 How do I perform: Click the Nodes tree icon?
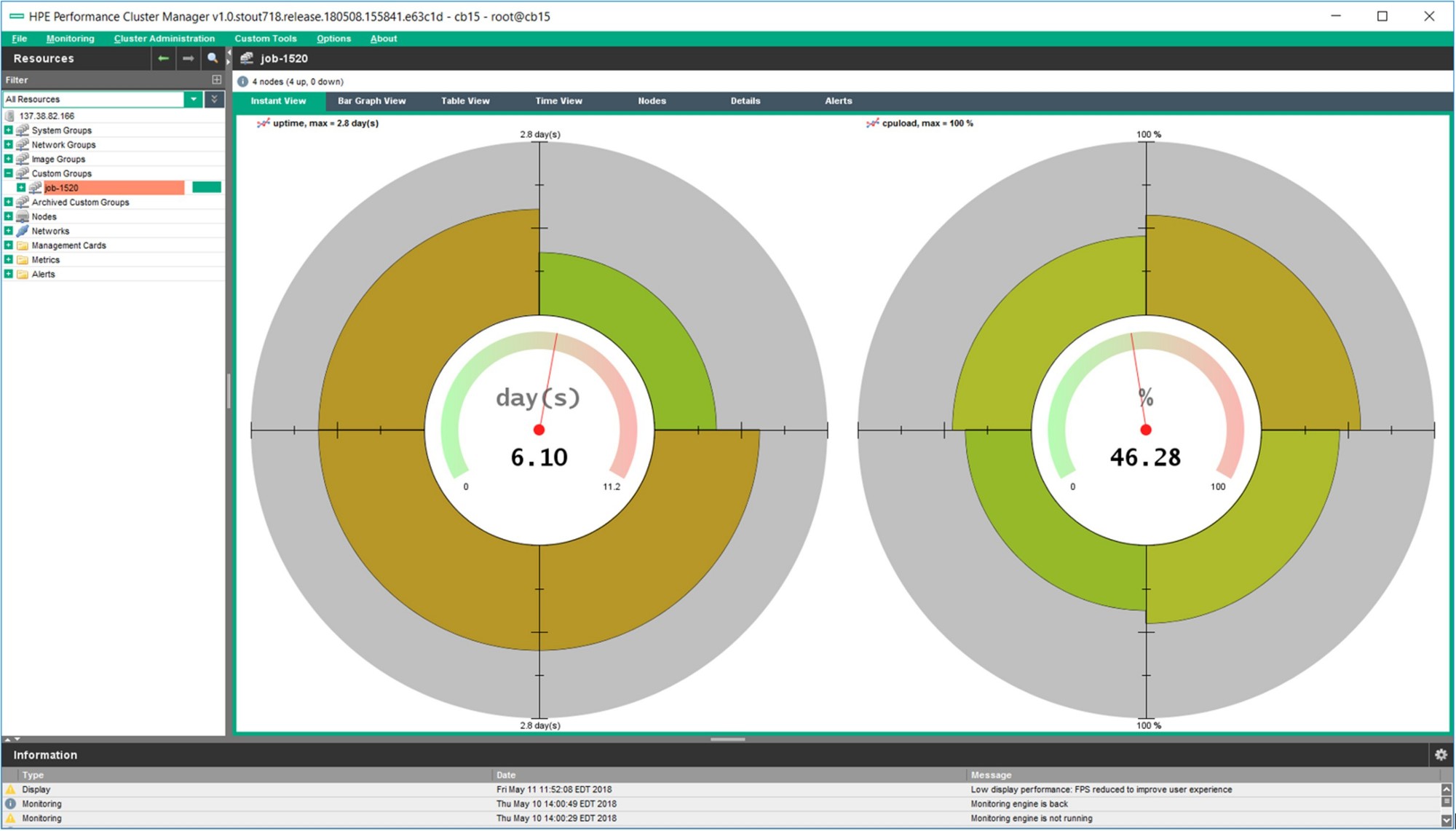click(23, 216)
